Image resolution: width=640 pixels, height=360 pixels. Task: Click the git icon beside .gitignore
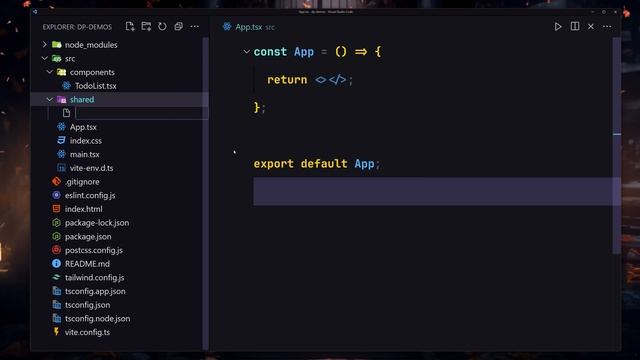56,181
